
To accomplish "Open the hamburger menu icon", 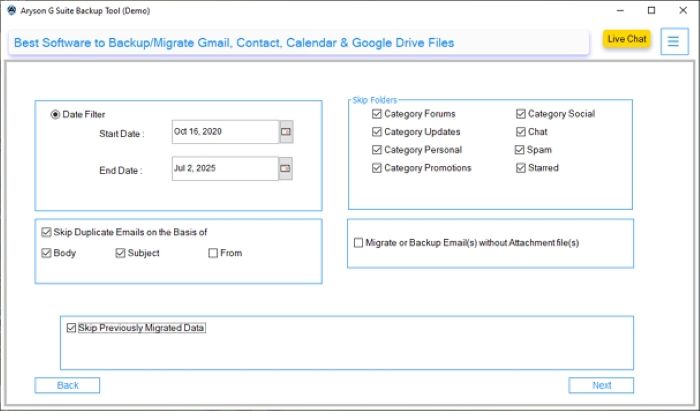I will pyautogui.click(x=674, y=42).
